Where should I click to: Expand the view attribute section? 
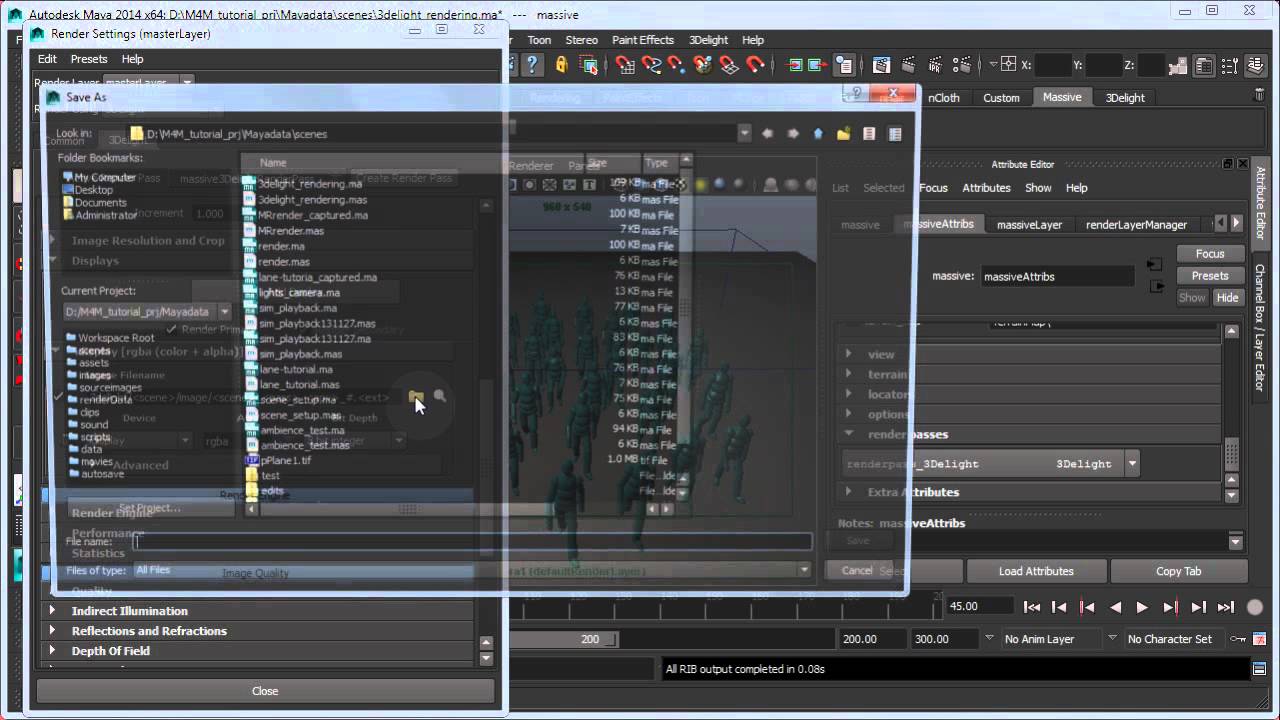pos(848,354)
